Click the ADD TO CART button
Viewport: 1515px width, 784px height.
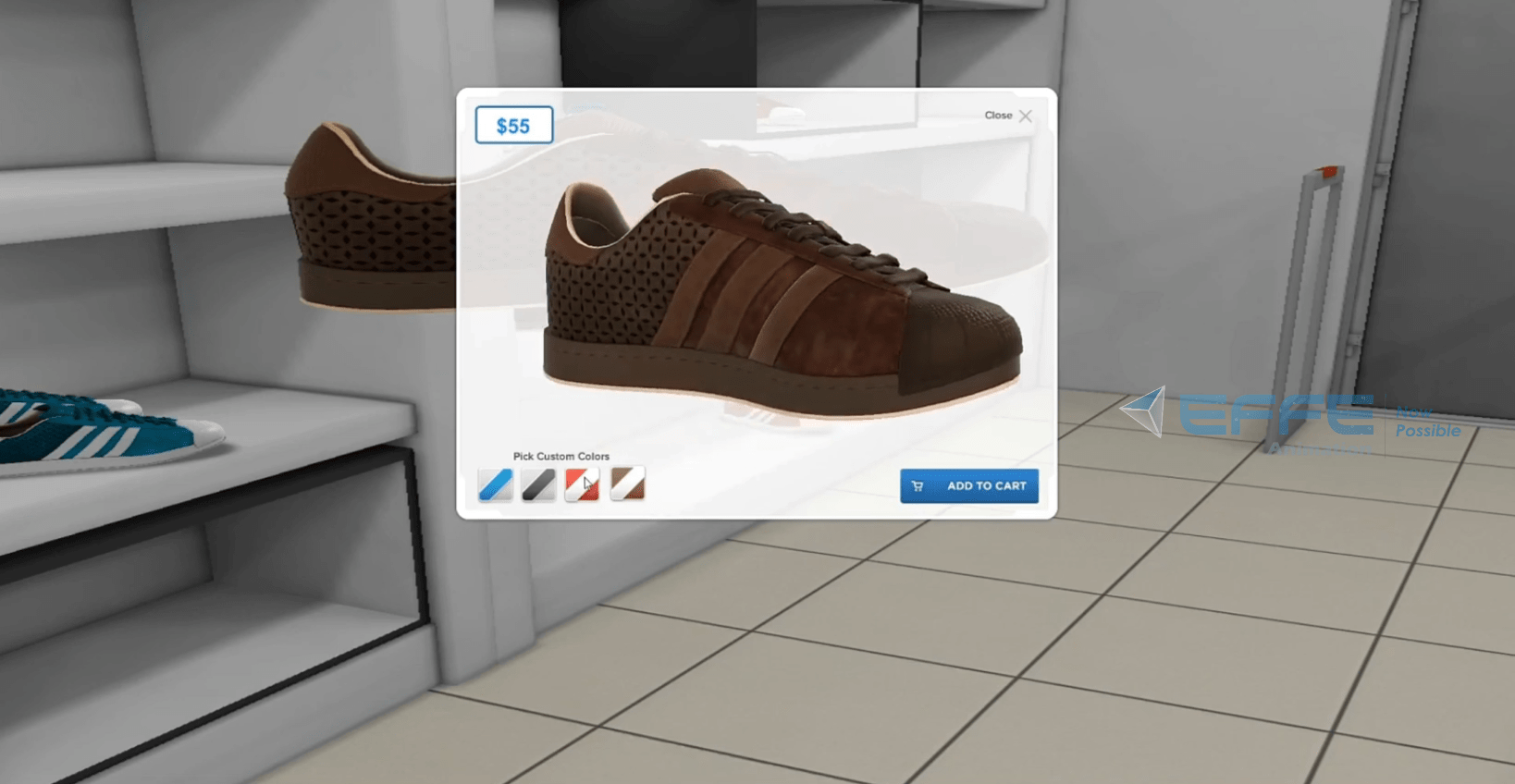[968, 486]
